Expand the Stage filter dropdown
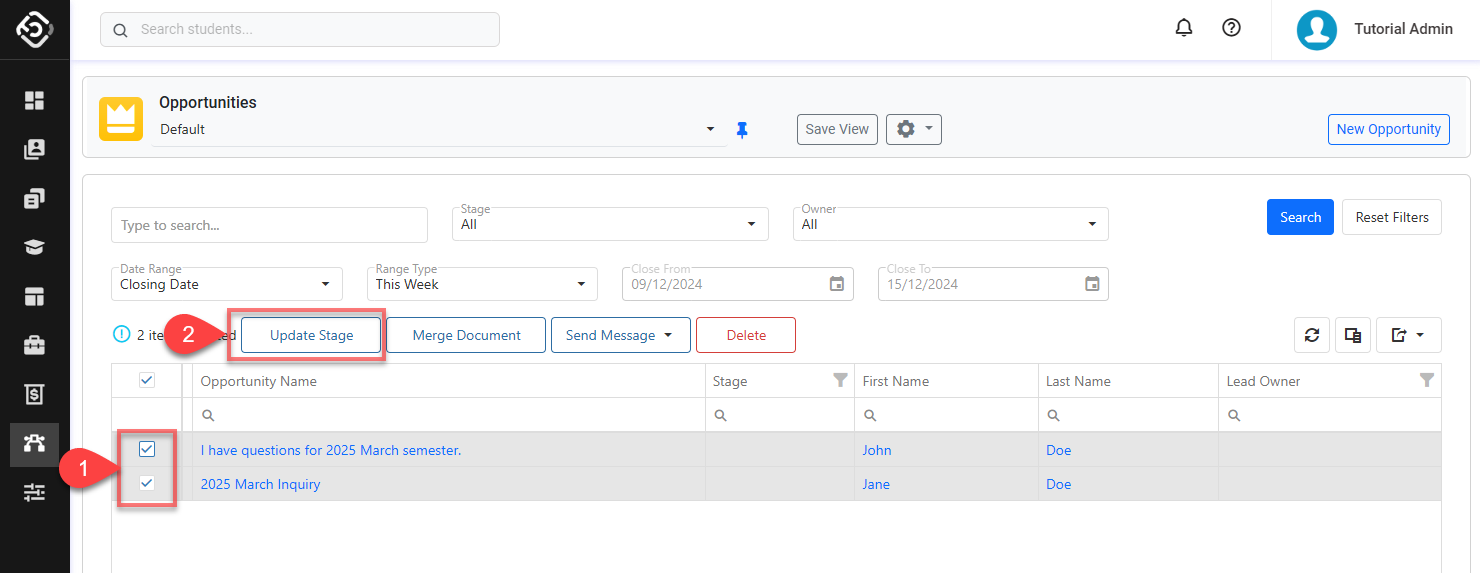Screen dimensions: 1480x573 click(x=612, y=224)
